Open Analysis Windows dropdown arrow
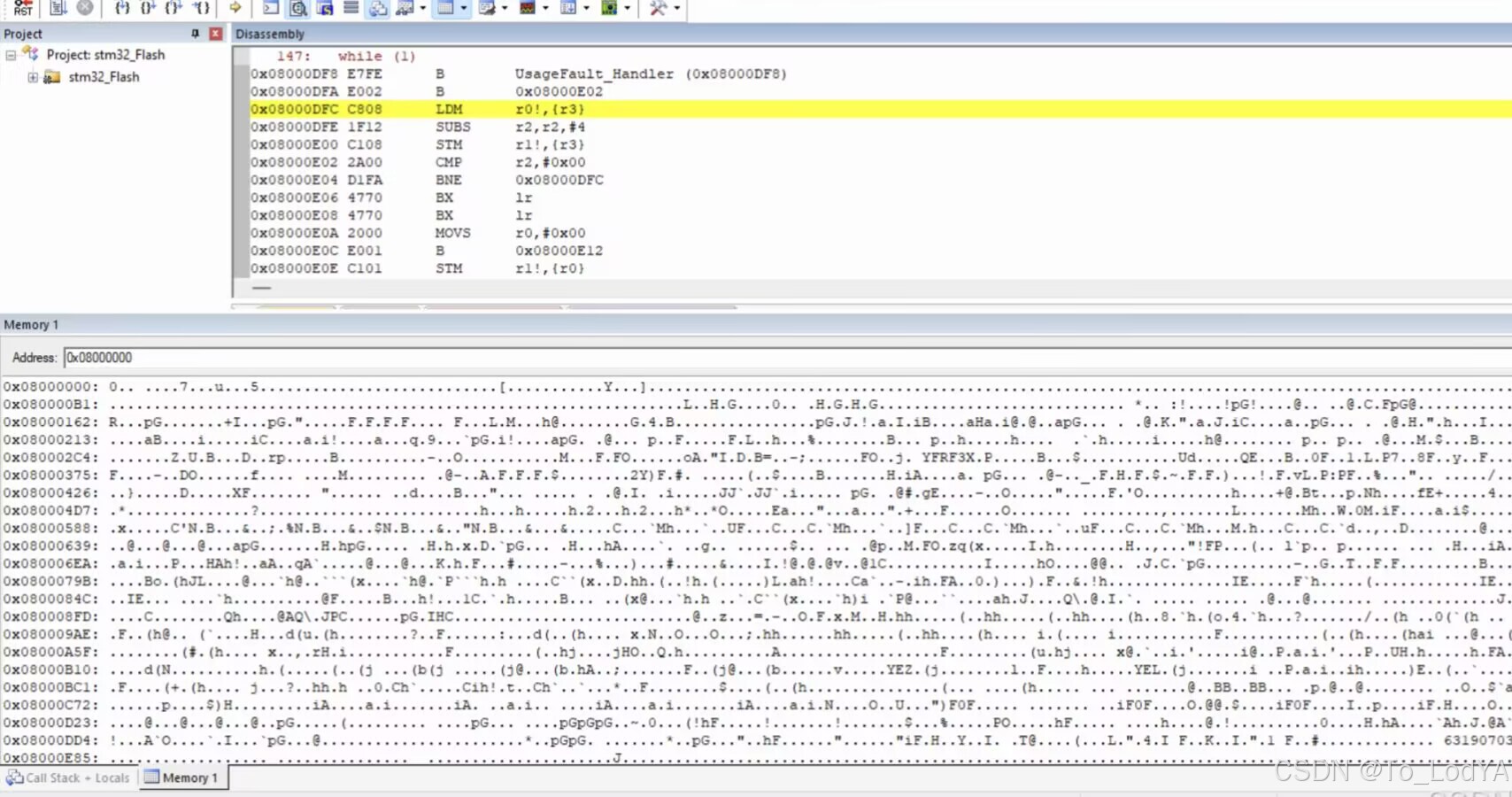 pos(545,8)
